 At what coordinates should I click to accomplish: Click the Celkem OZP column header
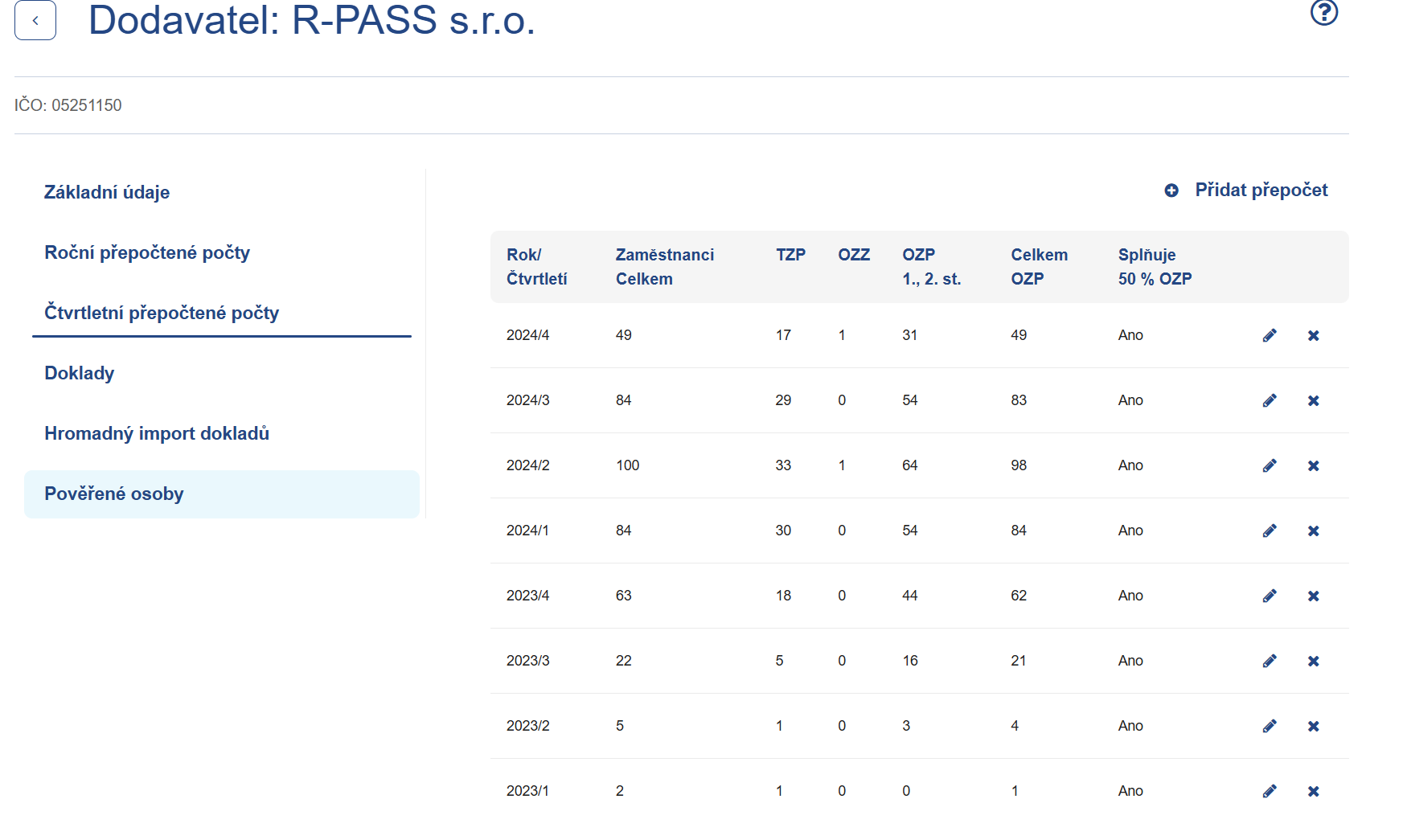coord(1040,267)
